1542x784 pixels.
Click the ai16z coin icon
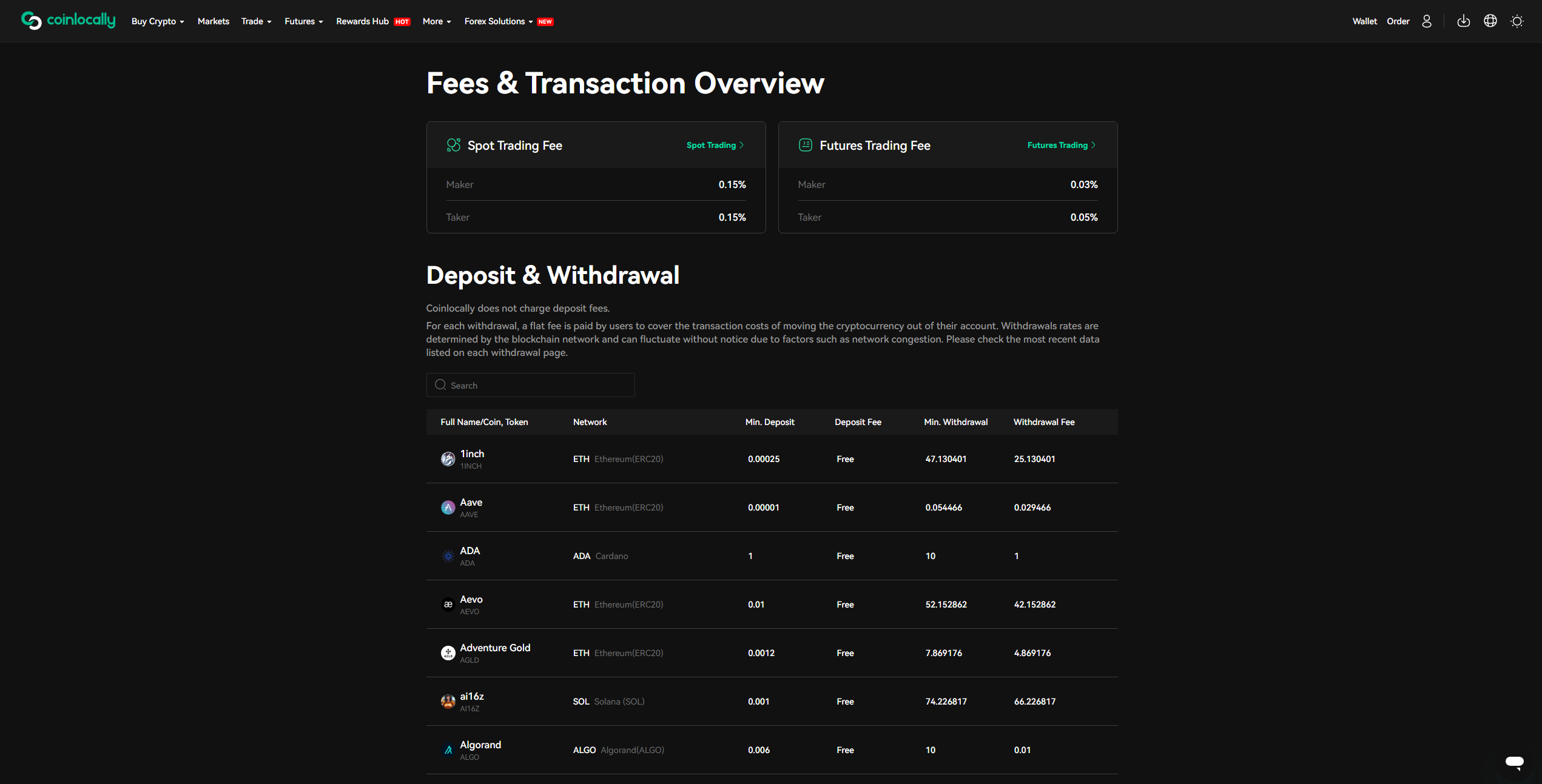[x=448, y=702]
